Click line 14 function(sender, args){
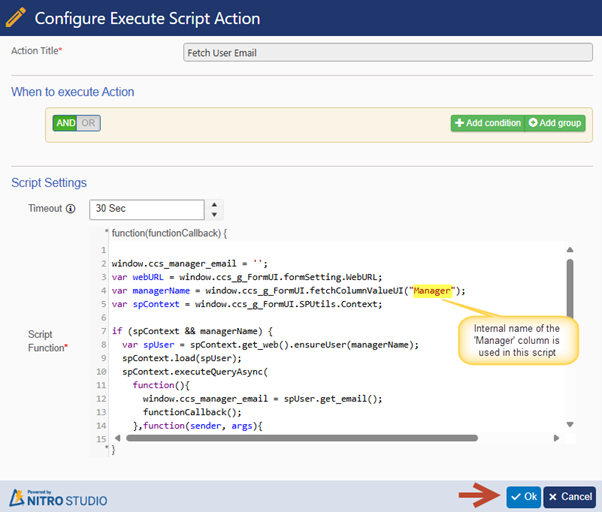 197,426
